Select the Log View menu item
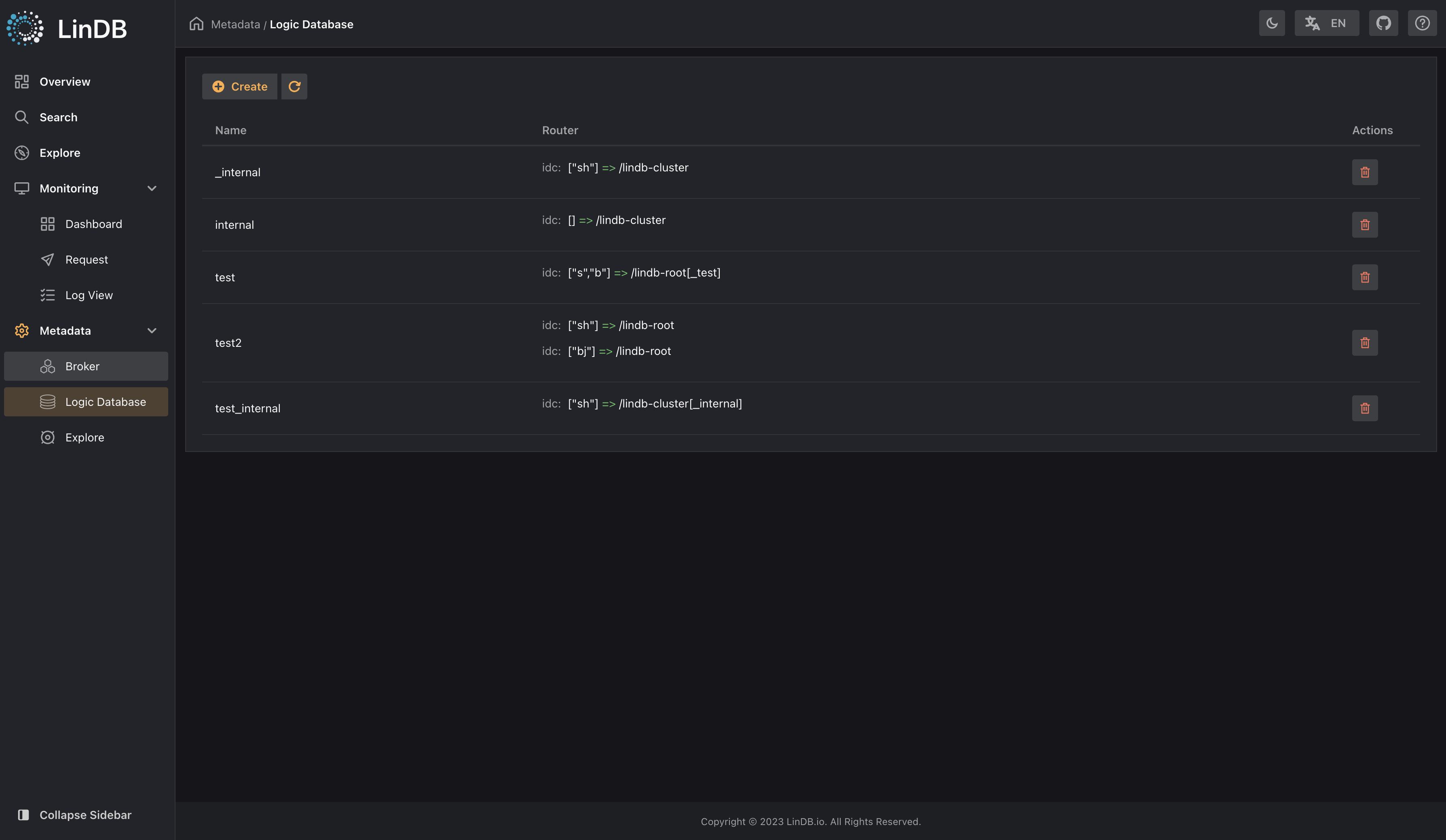Image resolution: width=1446 pixels, height=840 pixels. tap(89, 295)
